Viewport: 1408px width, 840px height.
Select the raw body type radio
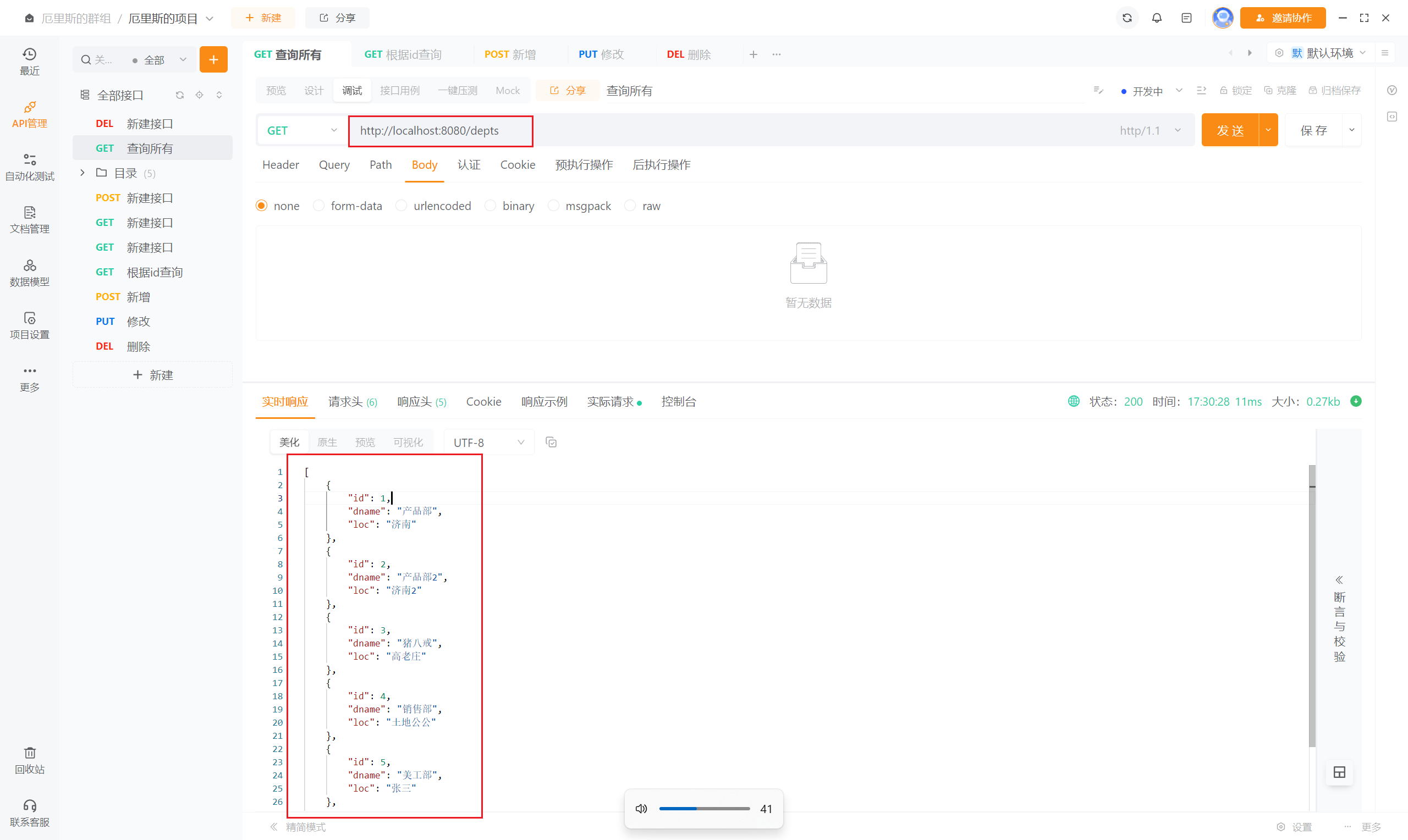[x=630, y=206]
